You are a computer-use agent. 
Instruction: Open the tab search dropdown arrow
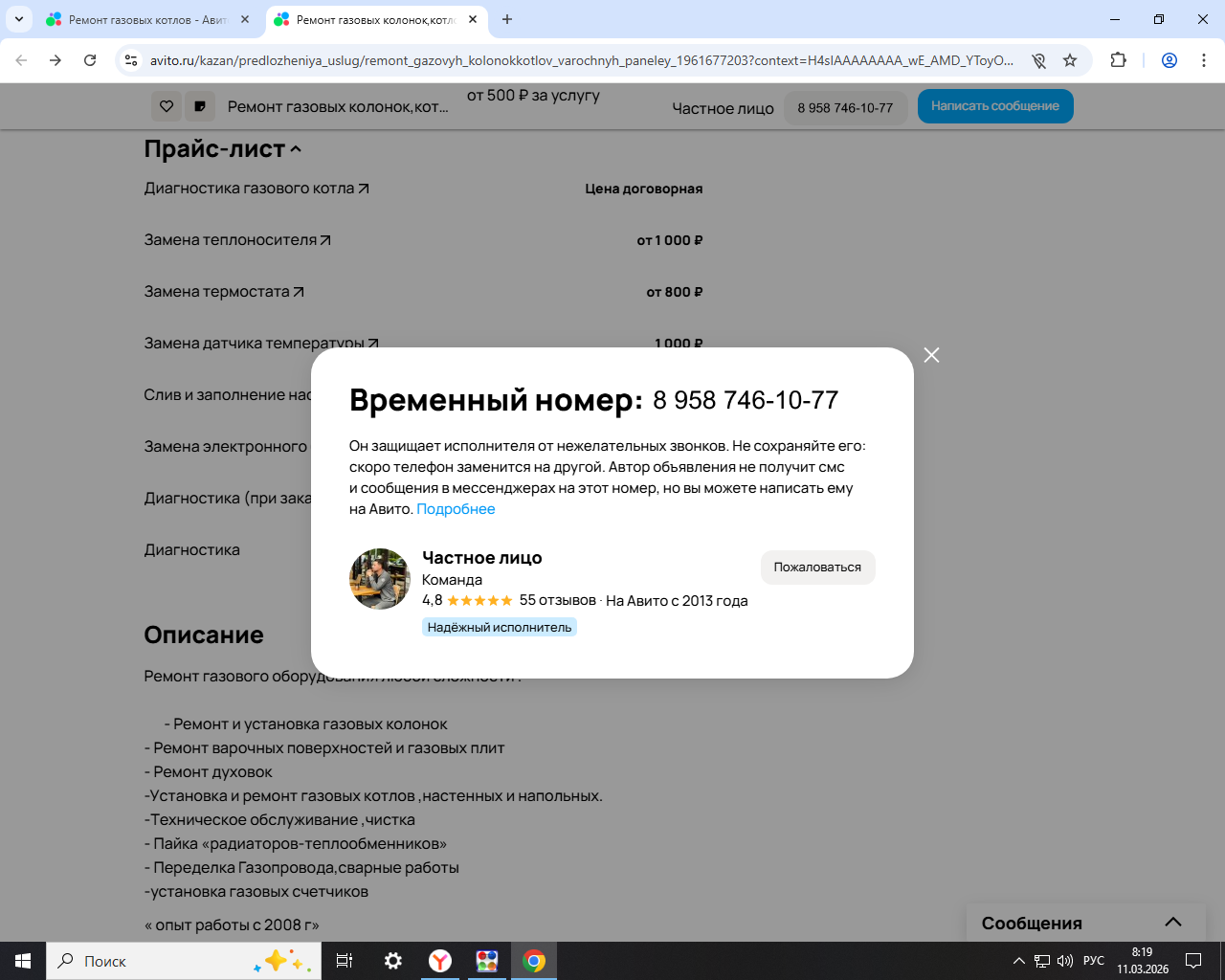18,19
